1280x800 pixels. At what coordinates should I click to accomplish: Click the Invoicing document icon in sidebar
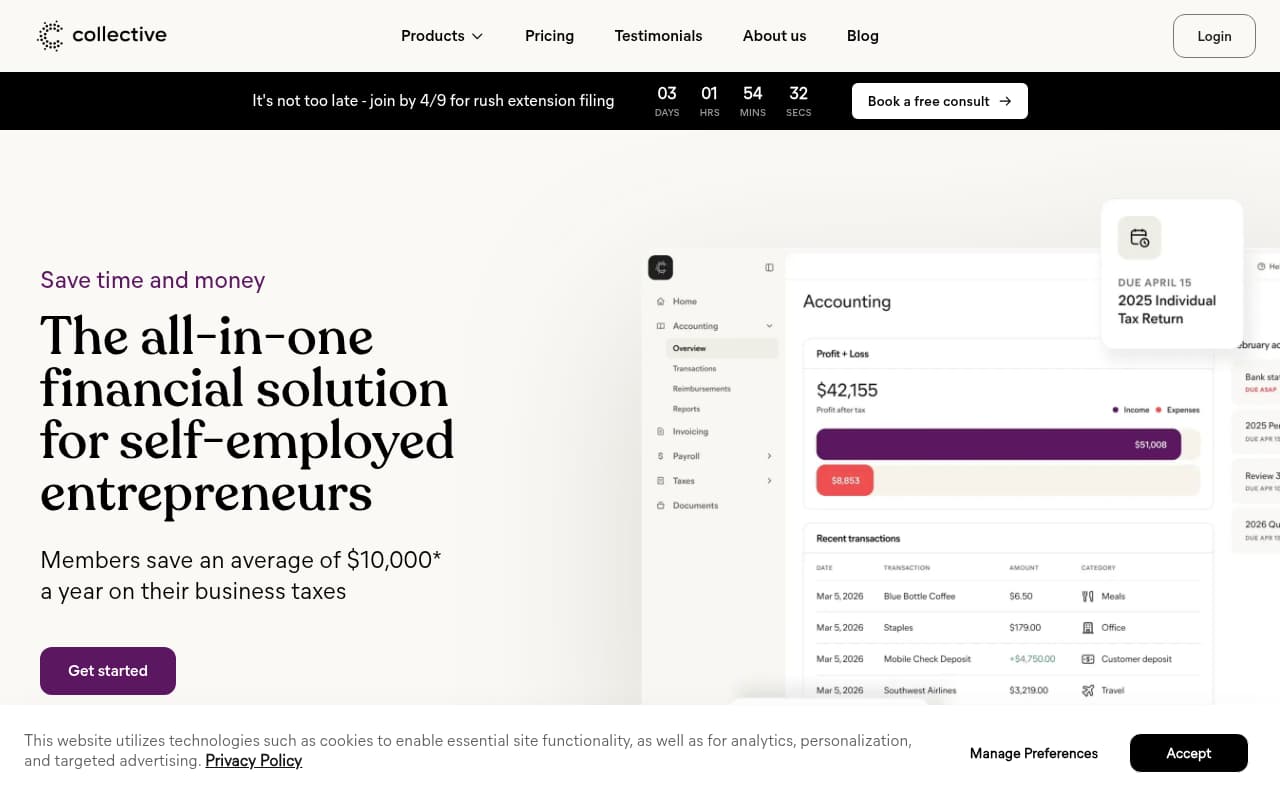[x=661, y=431]
